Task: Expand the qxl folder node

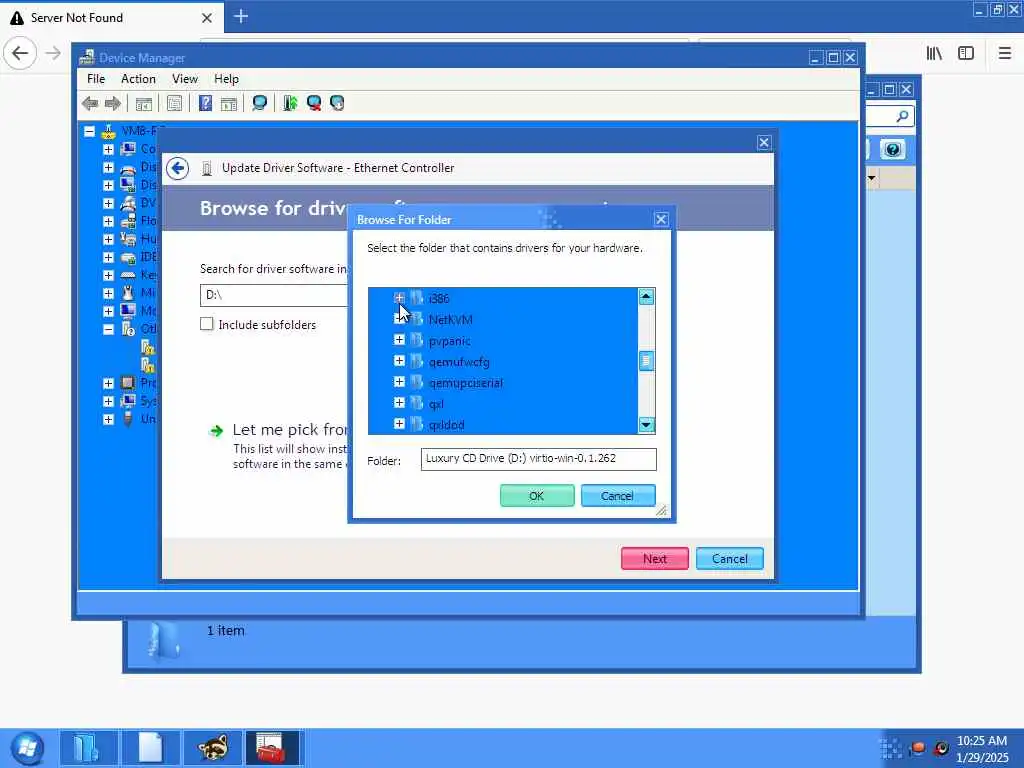Action: 399,403
